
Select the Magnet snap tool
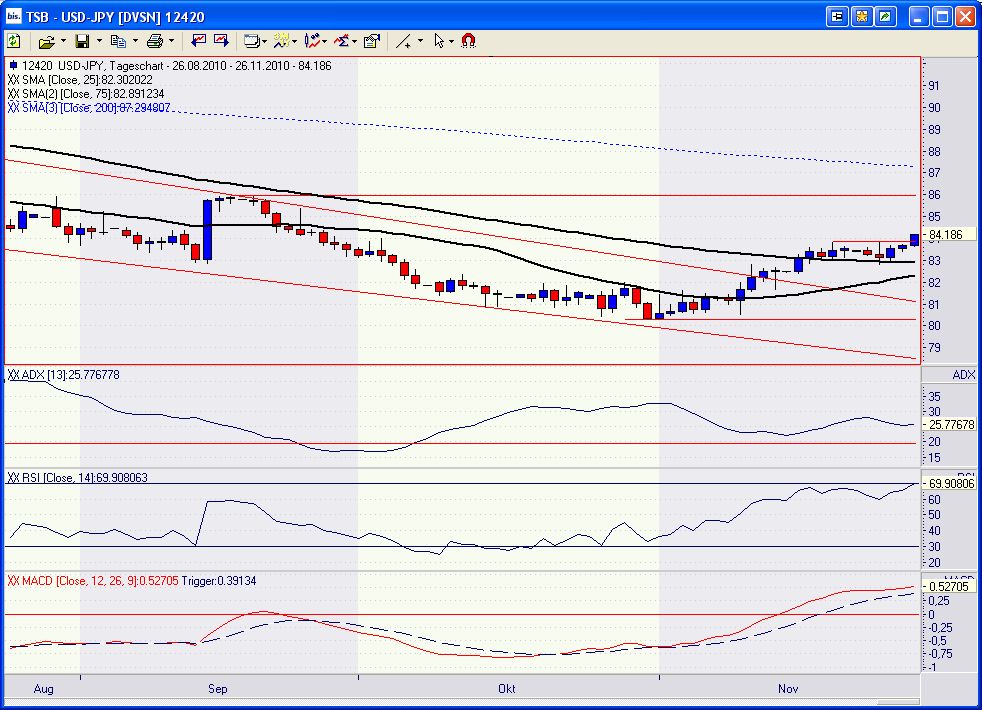[466, 41]
